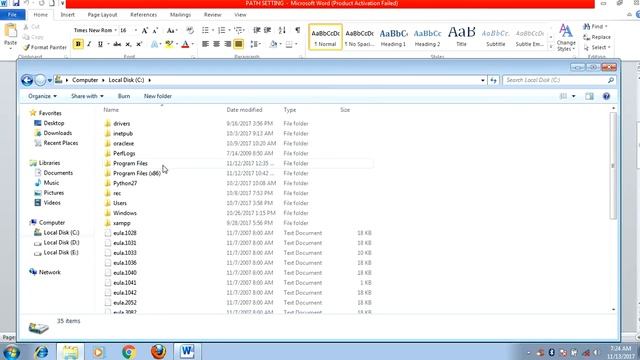The width and height of the screenshot is (640, 360).
Task: Click the Justify alignment button
Action: (x=238, y=44)
